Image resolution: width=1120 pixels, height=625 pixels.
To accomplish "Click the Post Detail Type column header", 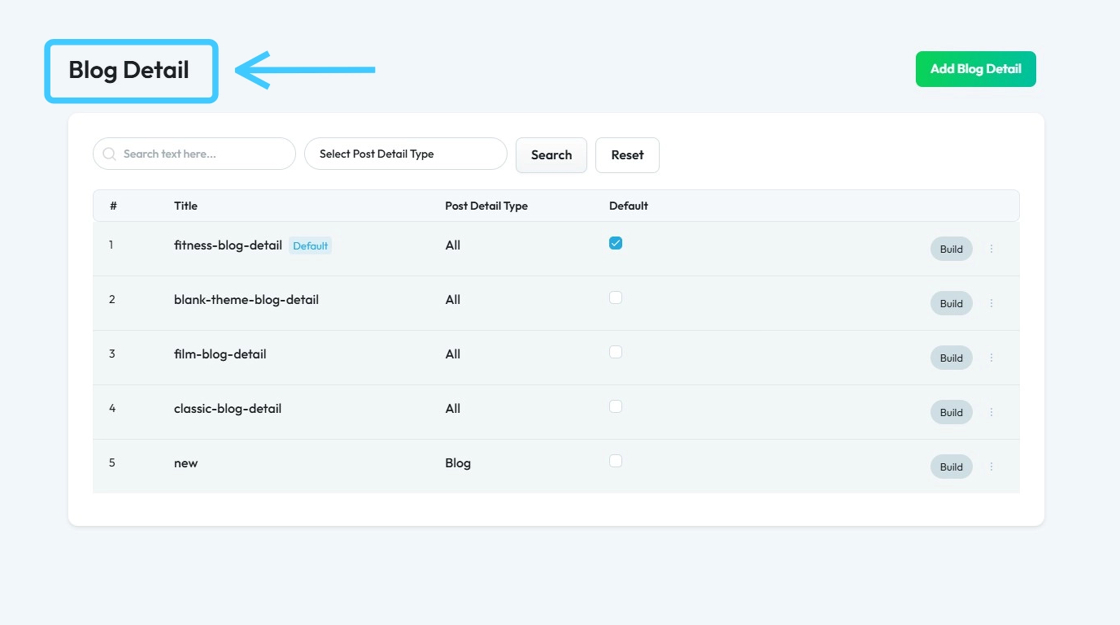I will (x=486, y=206).
